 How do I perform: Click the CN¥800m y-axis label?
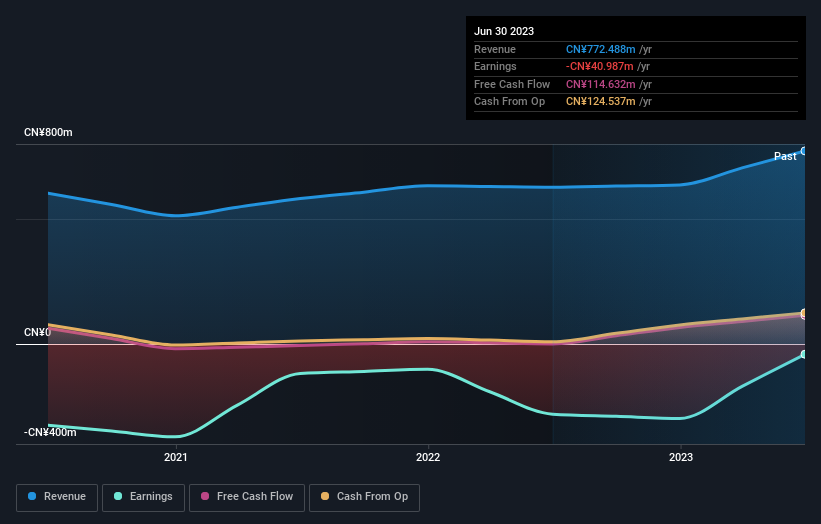tap(48, 132)
